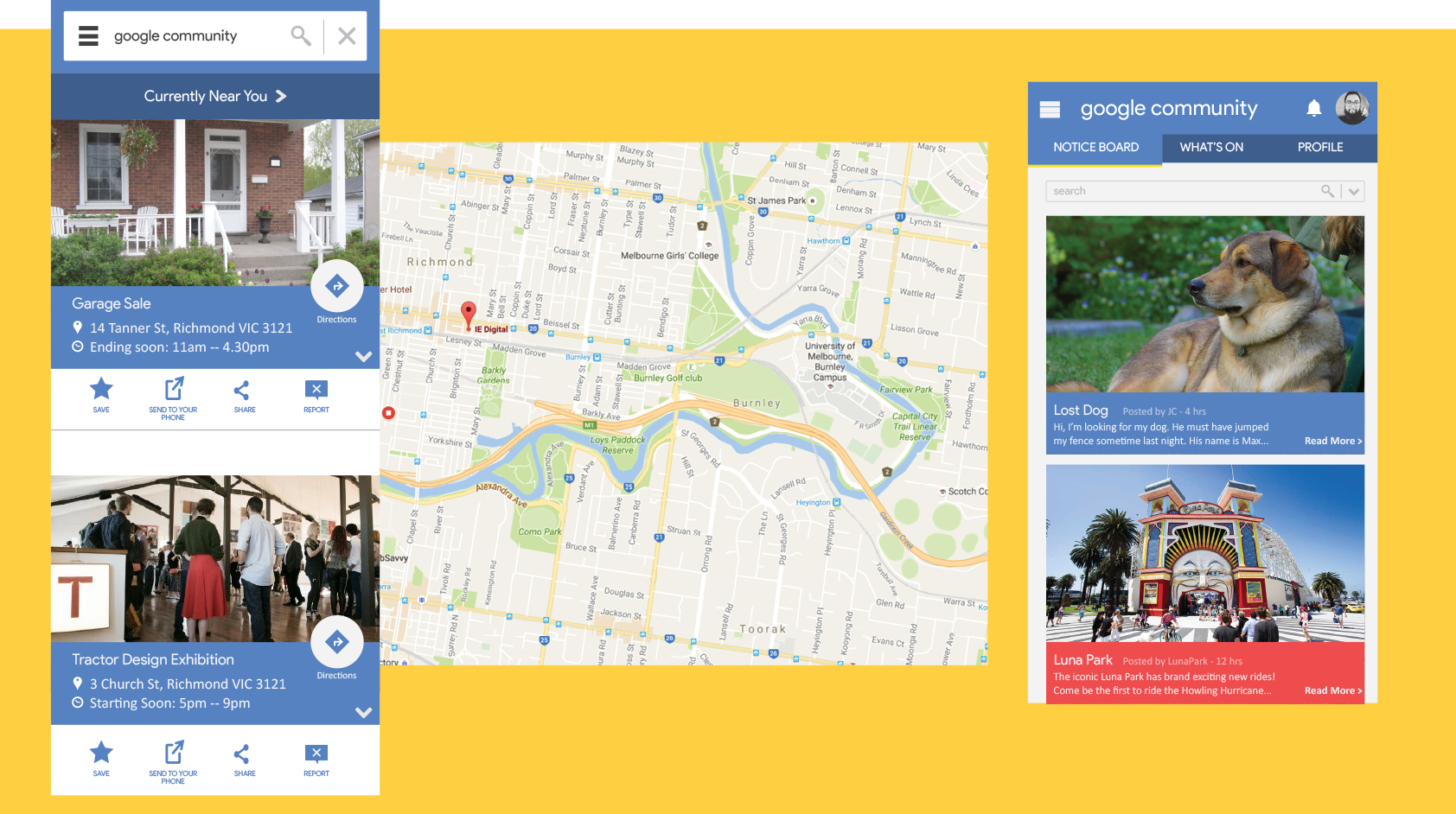The height and width of the screenshot is (814, 1456).
Task: Click the 'St James Park' map label
Action: tap(776, 200)
